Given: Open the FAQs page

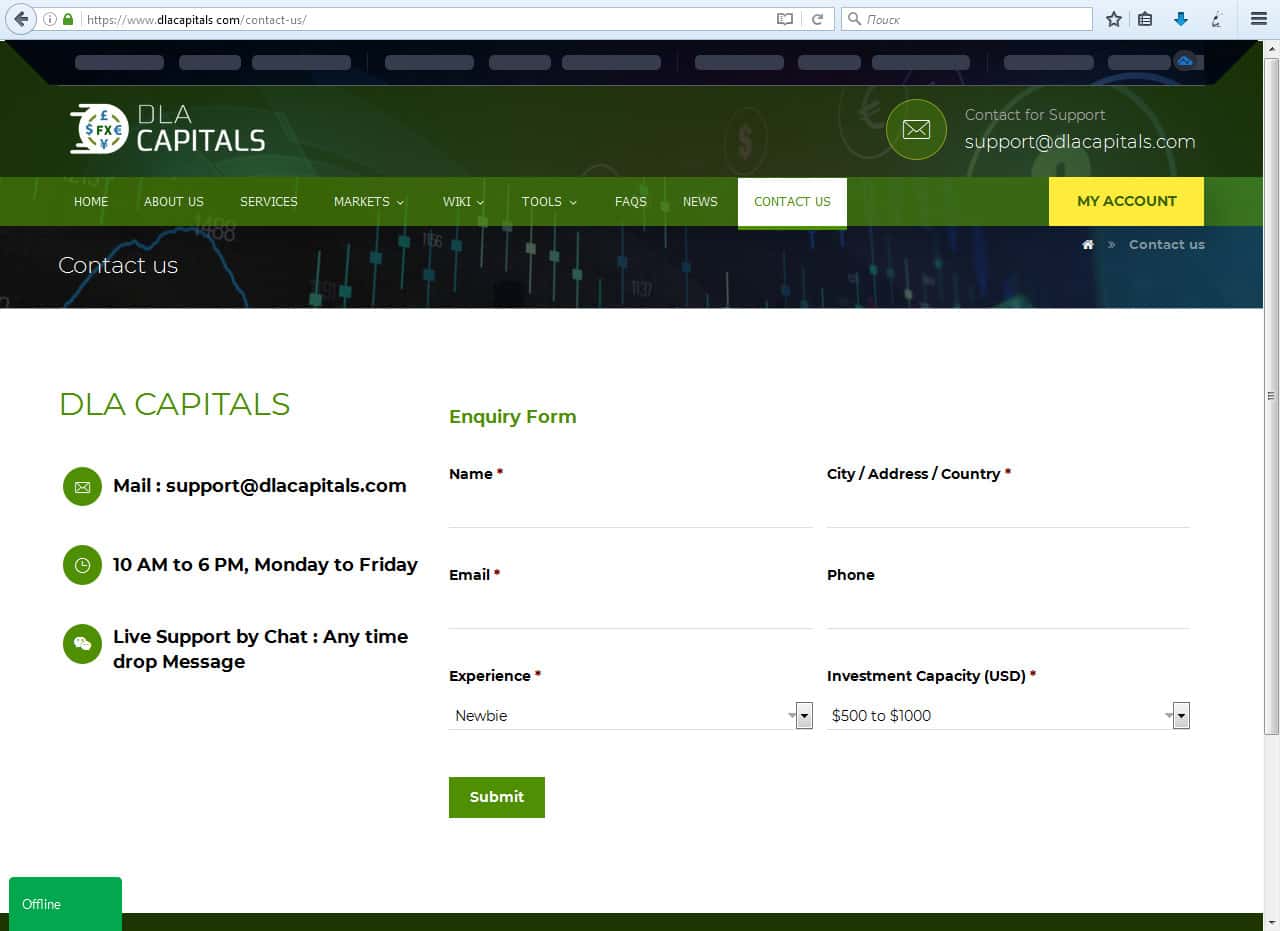Looking at the screenshot, I should click(631, 202).
